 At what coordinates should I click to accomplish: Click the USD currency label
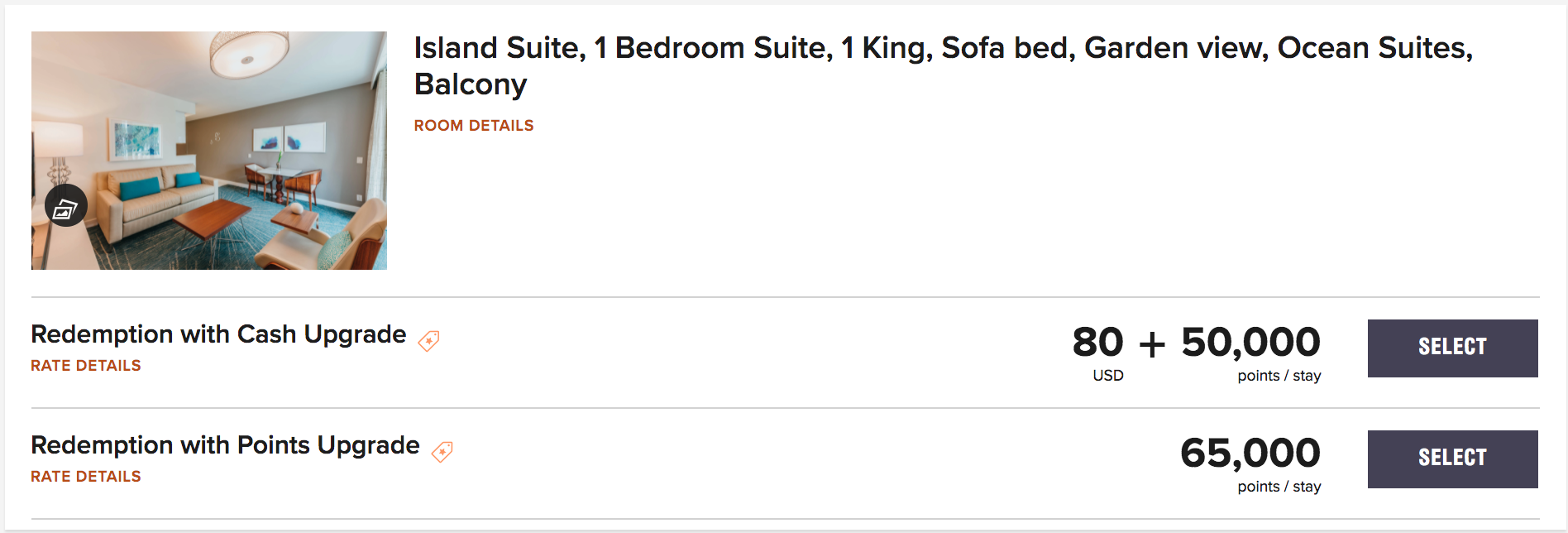[x=1107, y=376]
